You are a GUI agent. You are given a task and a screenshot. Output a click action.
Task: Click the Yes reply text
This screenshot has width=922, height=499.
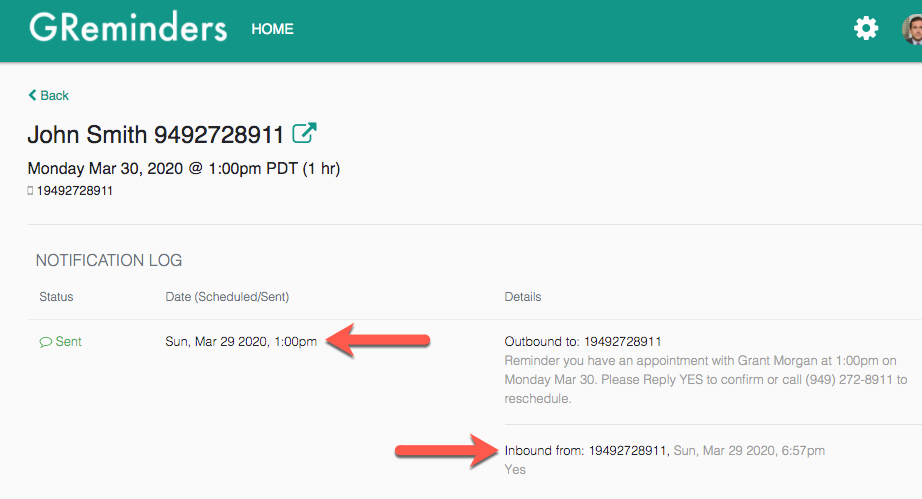515,469
